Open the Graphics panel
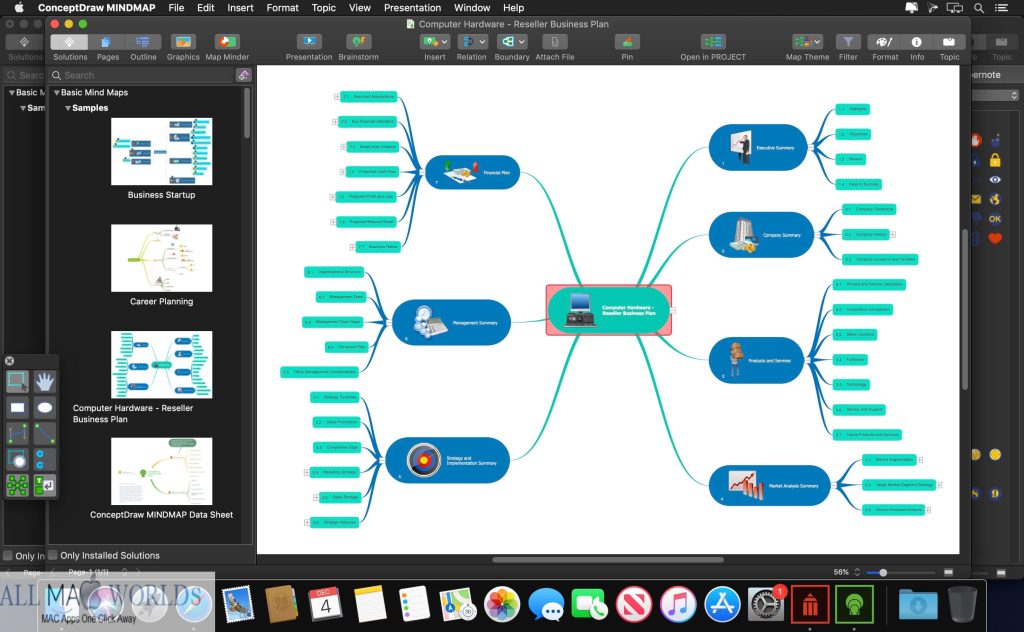The height and width of the screenshot is (632, 1024). pos(183,42)
